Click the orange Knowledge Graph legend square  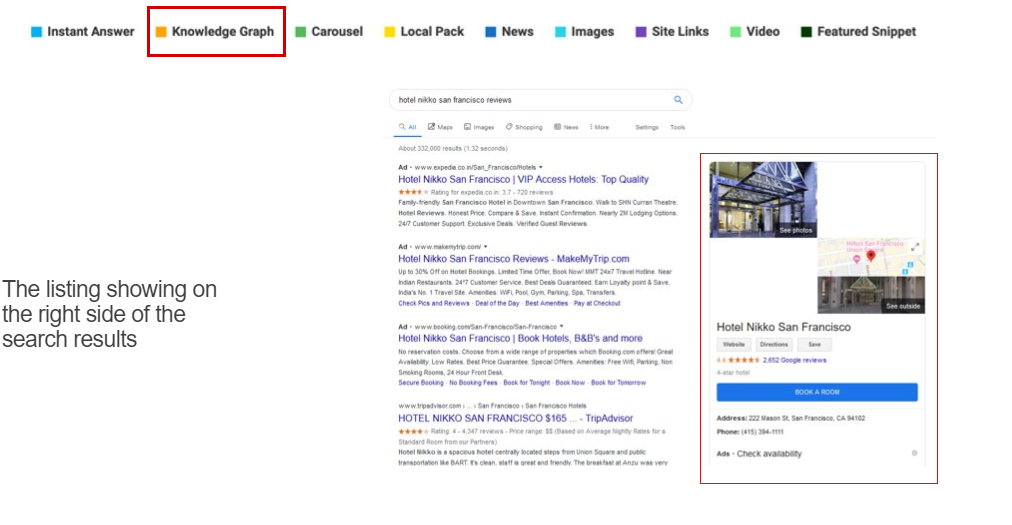(x=161, y=32)
